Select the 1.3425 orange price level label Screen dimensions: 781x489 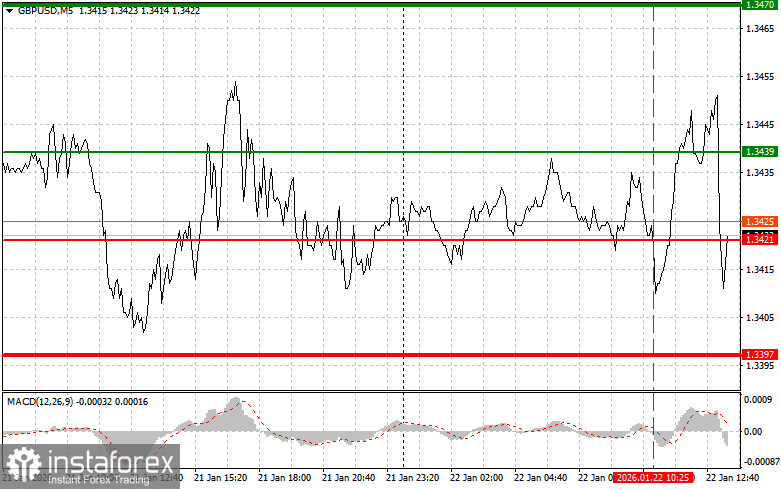[x=760, y=221]
